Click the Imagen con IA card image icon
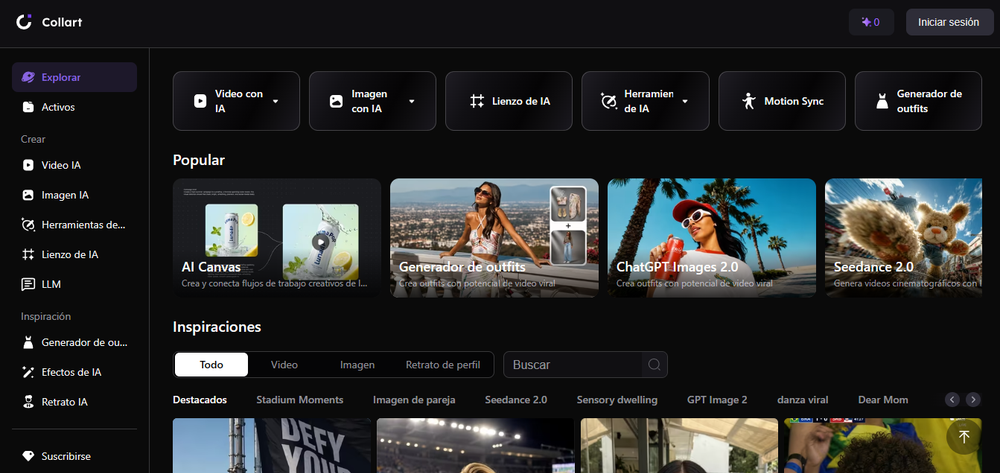 pos(336,101)
